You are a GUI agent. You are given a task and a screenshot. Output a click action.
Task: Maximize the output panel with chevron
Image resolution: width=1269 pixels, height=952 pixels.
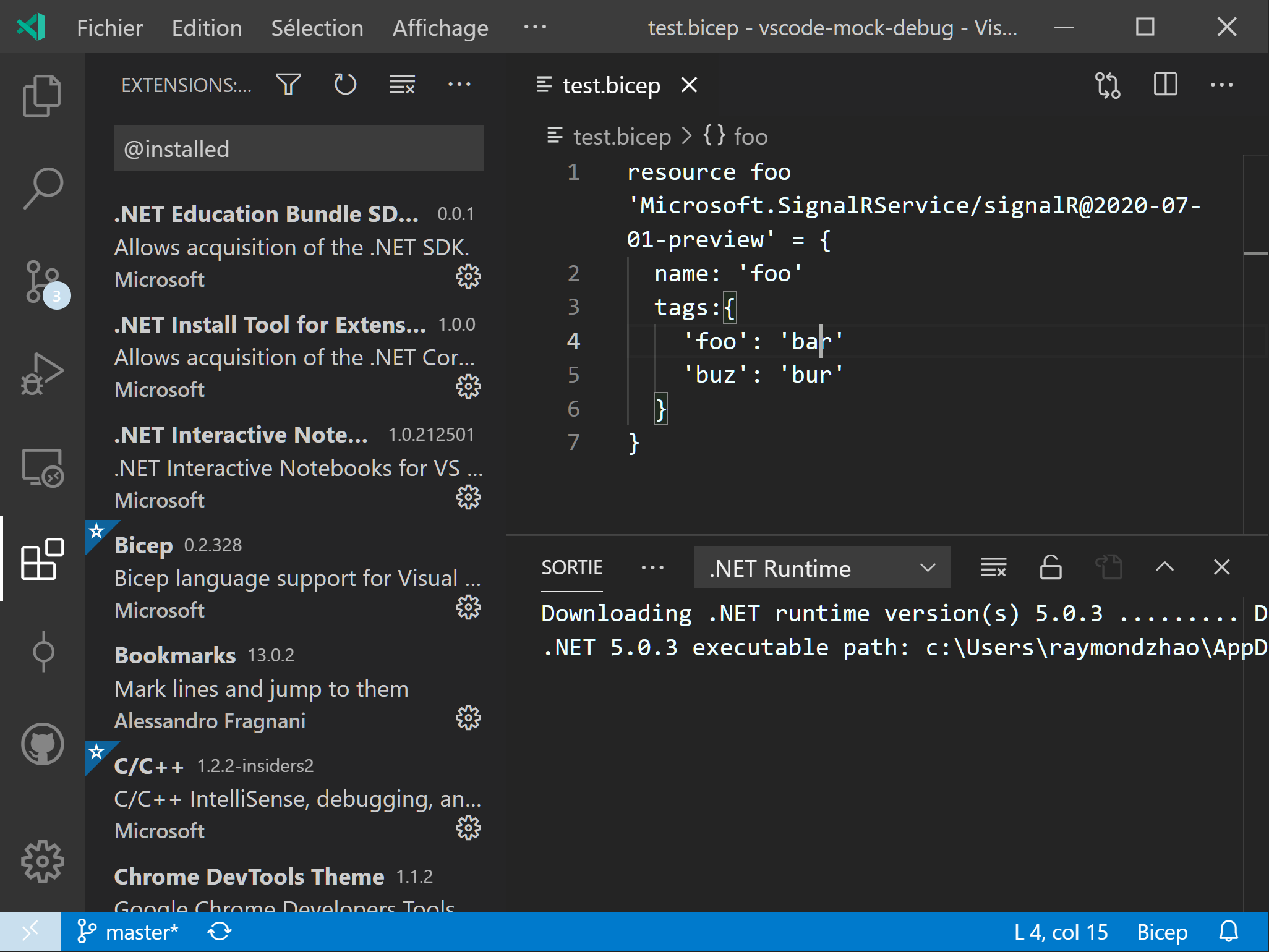pyautogui.click(x=1164, y=567)
